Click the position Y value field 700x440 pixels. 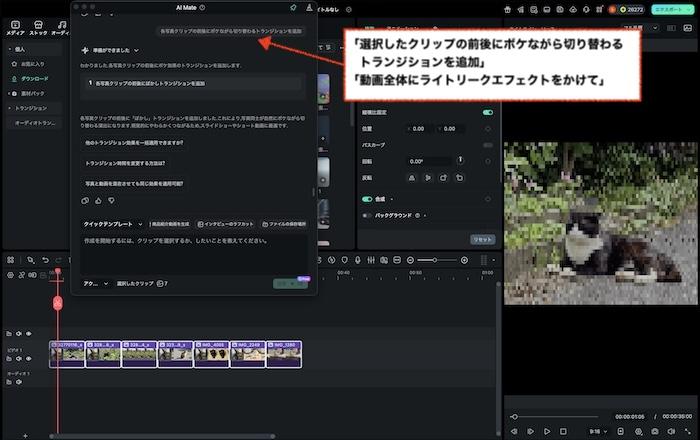point(450,129)
